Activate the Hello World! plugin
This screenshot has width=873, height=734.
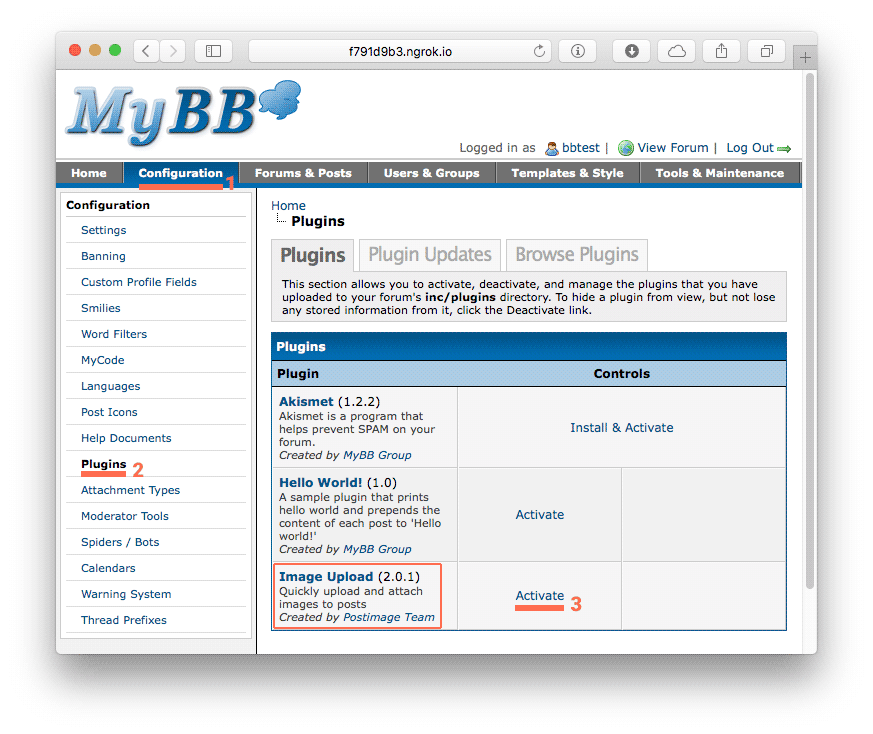pos(539,514)
